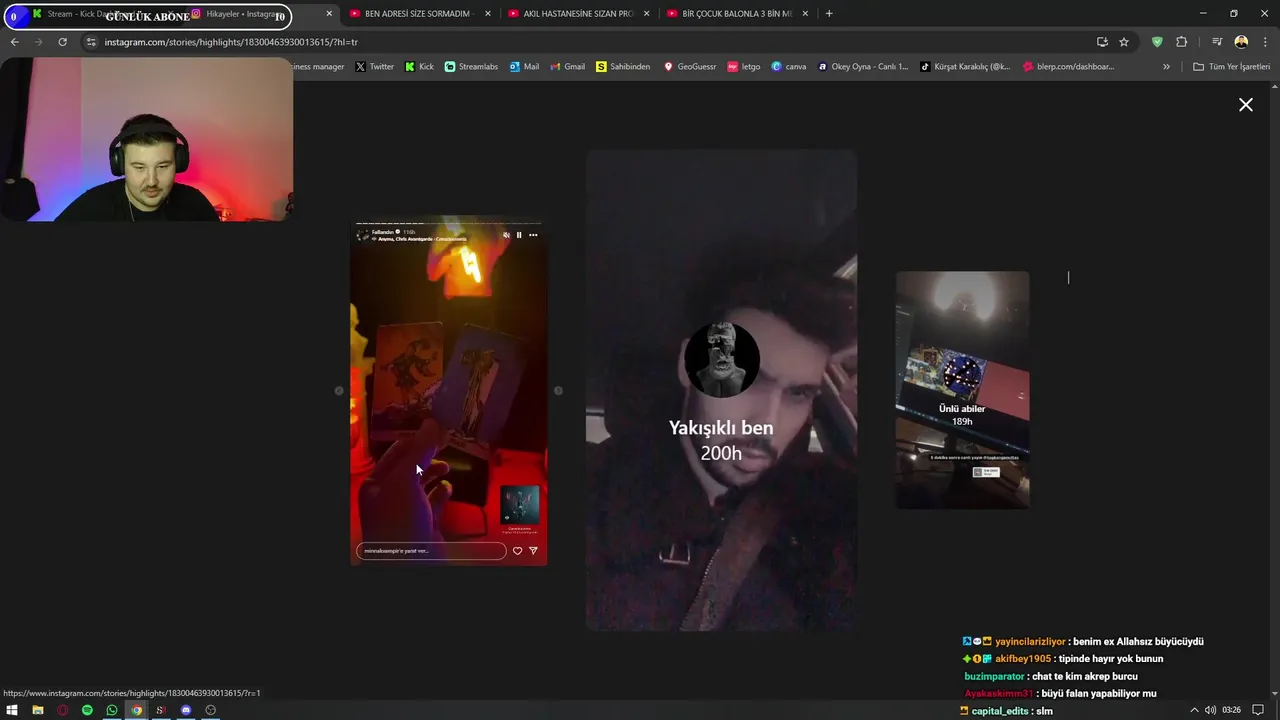1280x720 pixels.
Task: Open the media control toolbar icon
Action: coord(1217,42)
